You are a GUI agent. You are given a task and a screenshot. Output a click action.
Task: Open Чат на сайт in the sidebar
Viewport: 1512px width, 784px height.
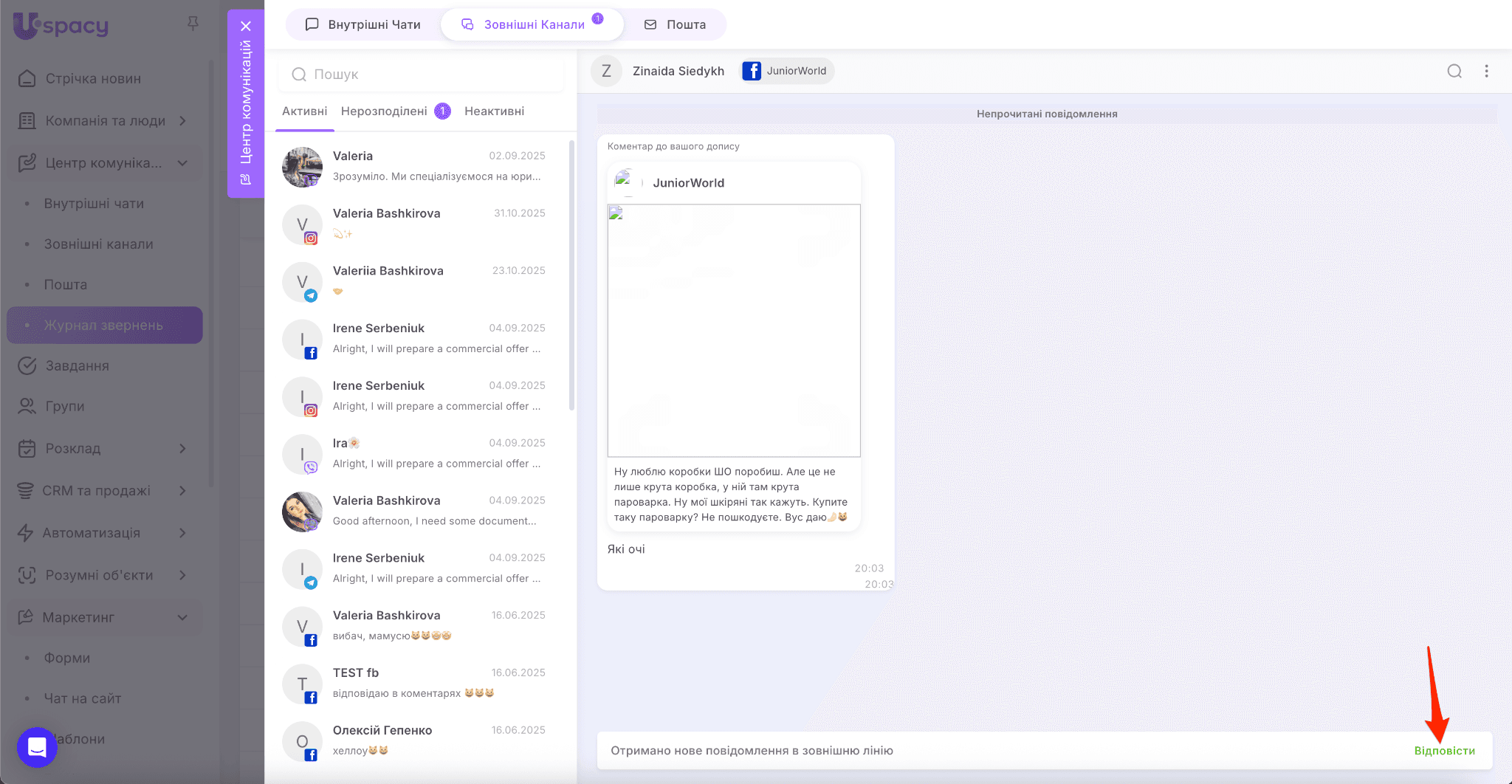(x=83, y=698)
